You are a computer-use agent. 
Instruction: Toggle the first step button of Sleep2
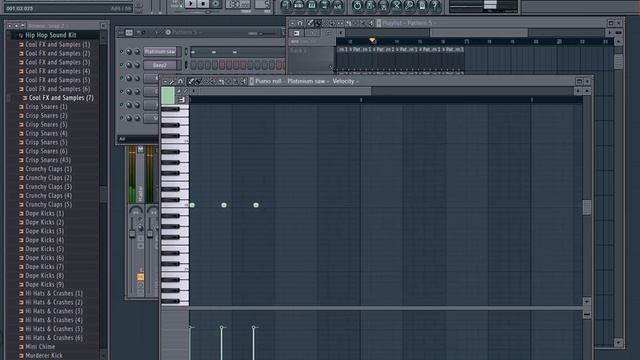193,65
